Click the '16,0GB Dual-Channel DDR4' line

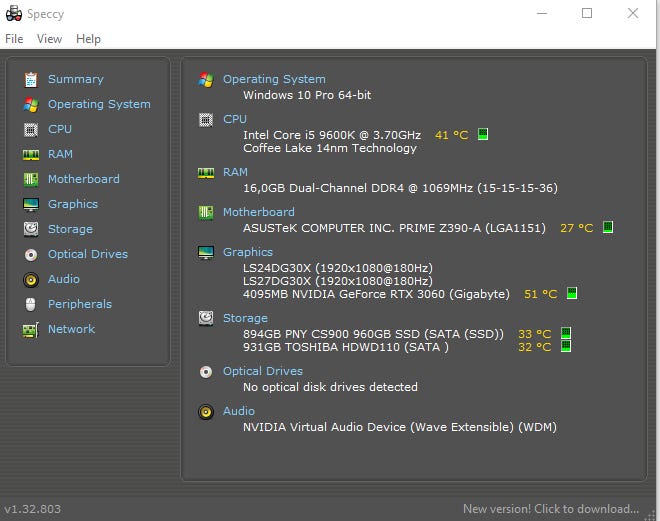[400, 188]
